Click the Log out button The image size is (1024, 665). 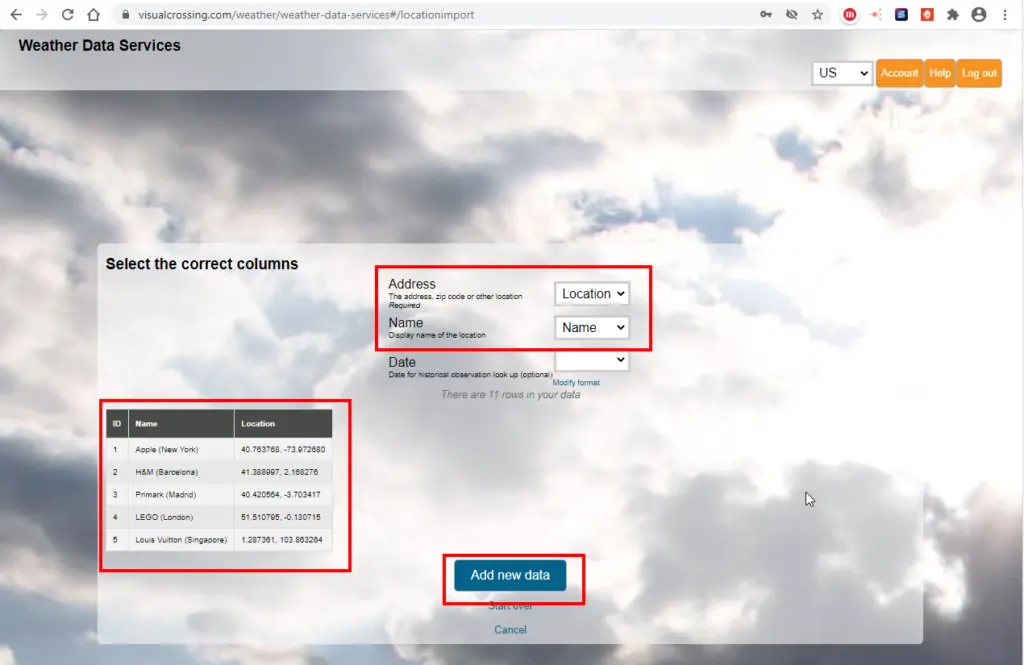pyautogui.click(x=979, y=73)
